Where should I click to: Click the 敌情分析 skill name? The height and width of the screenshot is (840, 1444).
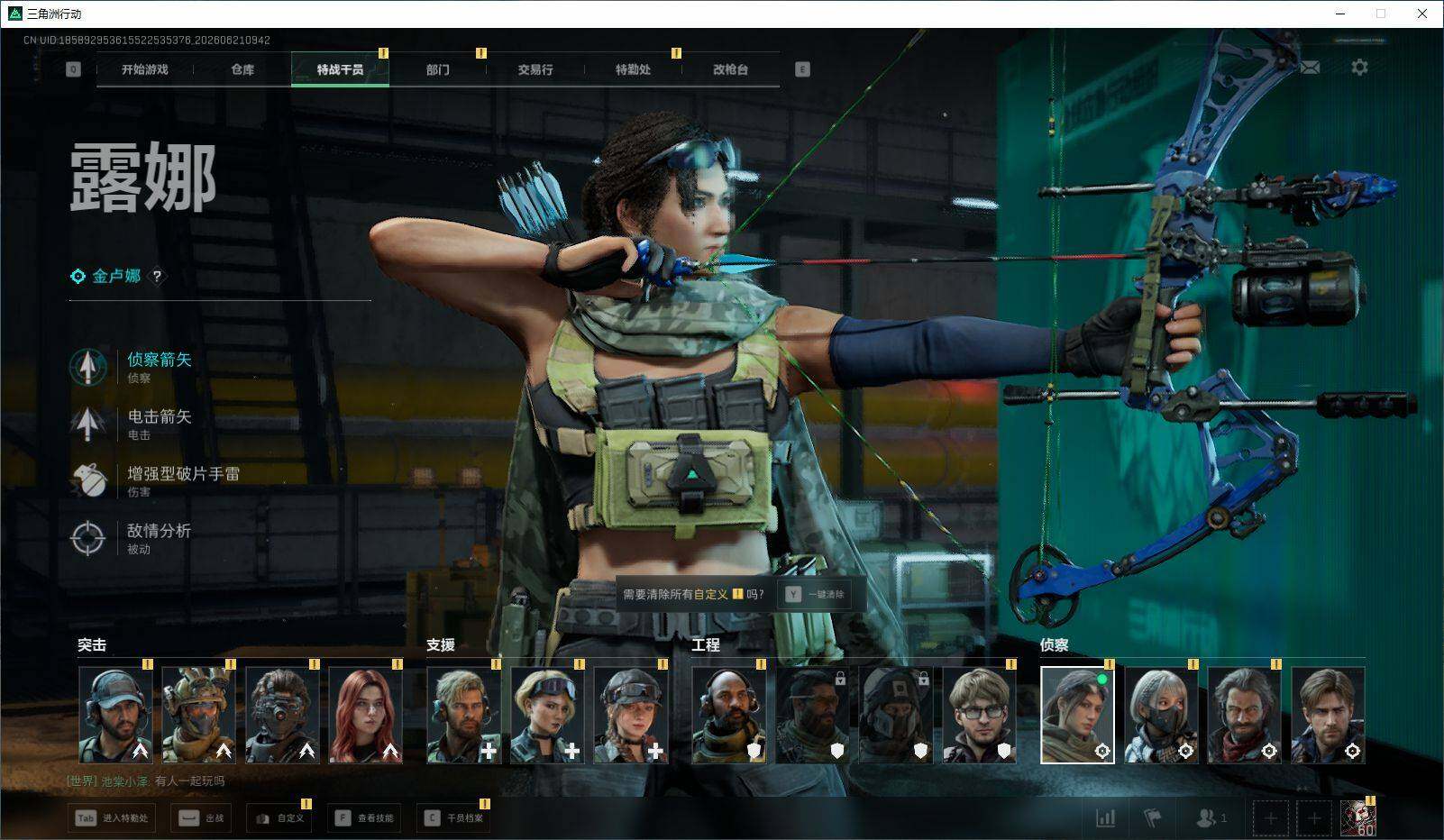[160, 530]
